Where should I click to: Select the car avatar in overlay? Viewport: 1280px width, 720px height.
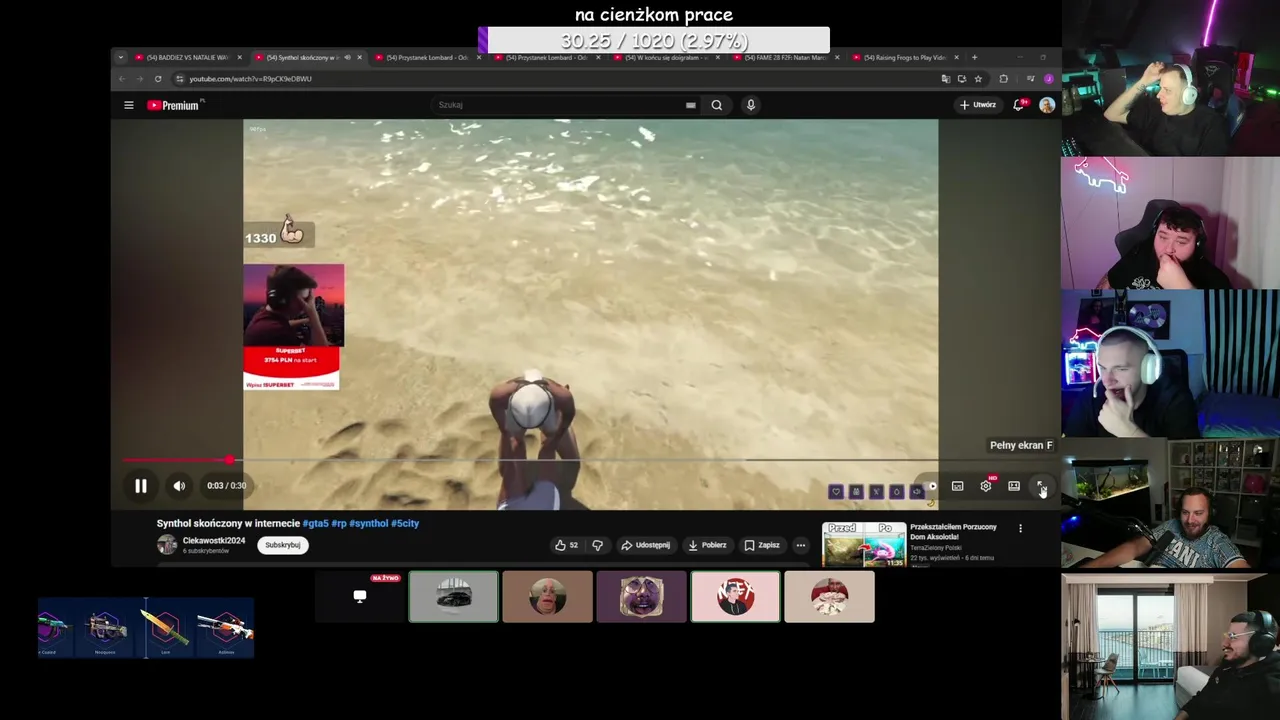click(x=453, y=597)
